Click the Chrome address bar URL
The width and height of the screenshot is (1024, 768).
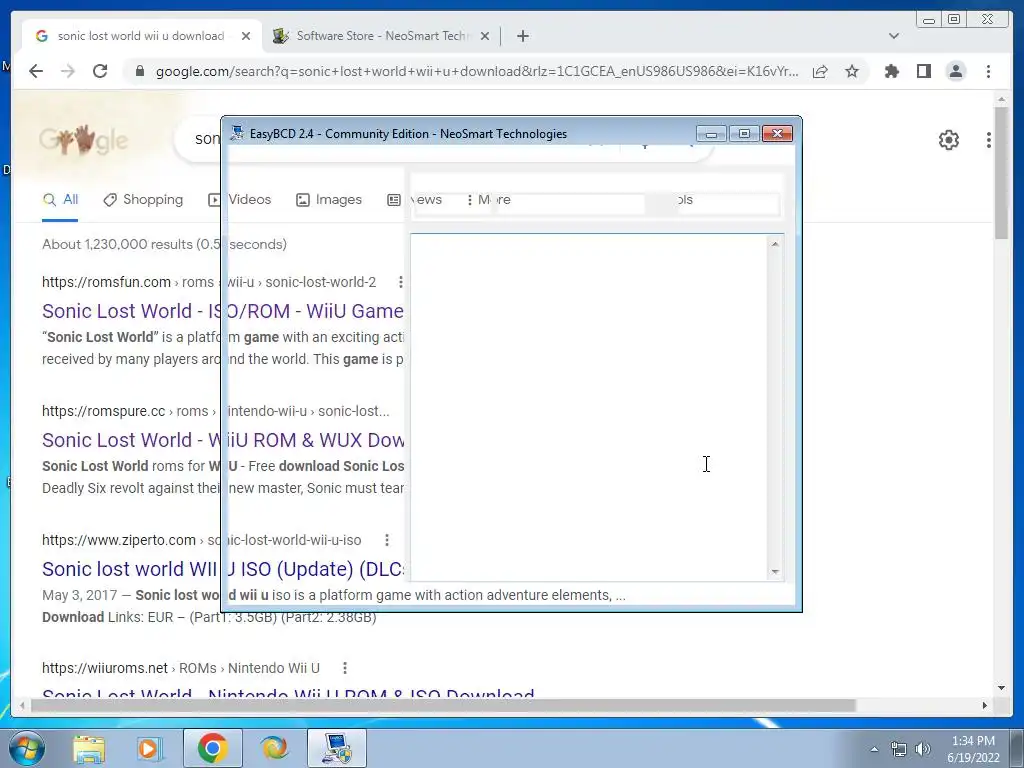477,71
